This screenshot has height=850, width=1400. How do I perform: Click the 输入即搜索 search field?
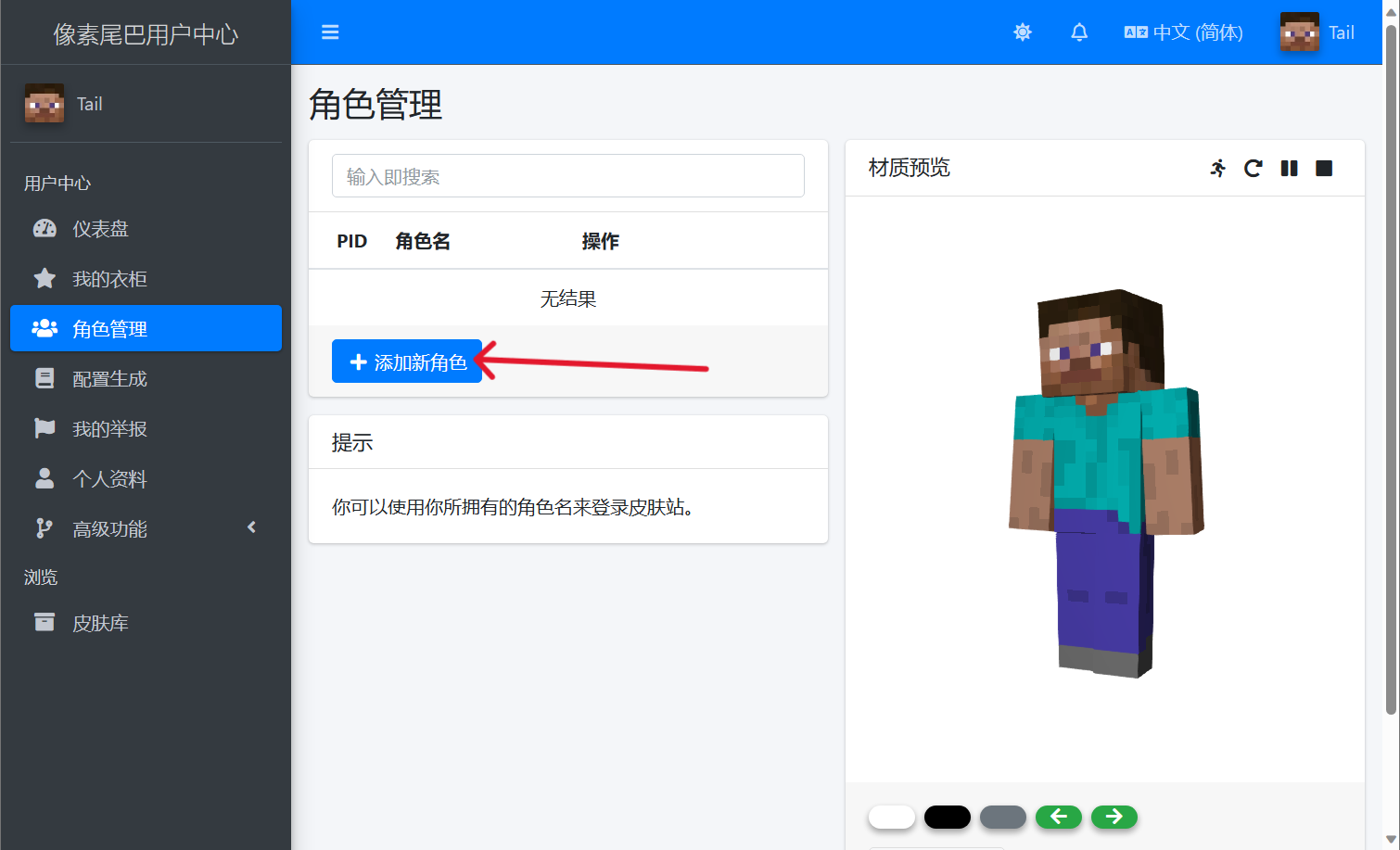(567, 176)
